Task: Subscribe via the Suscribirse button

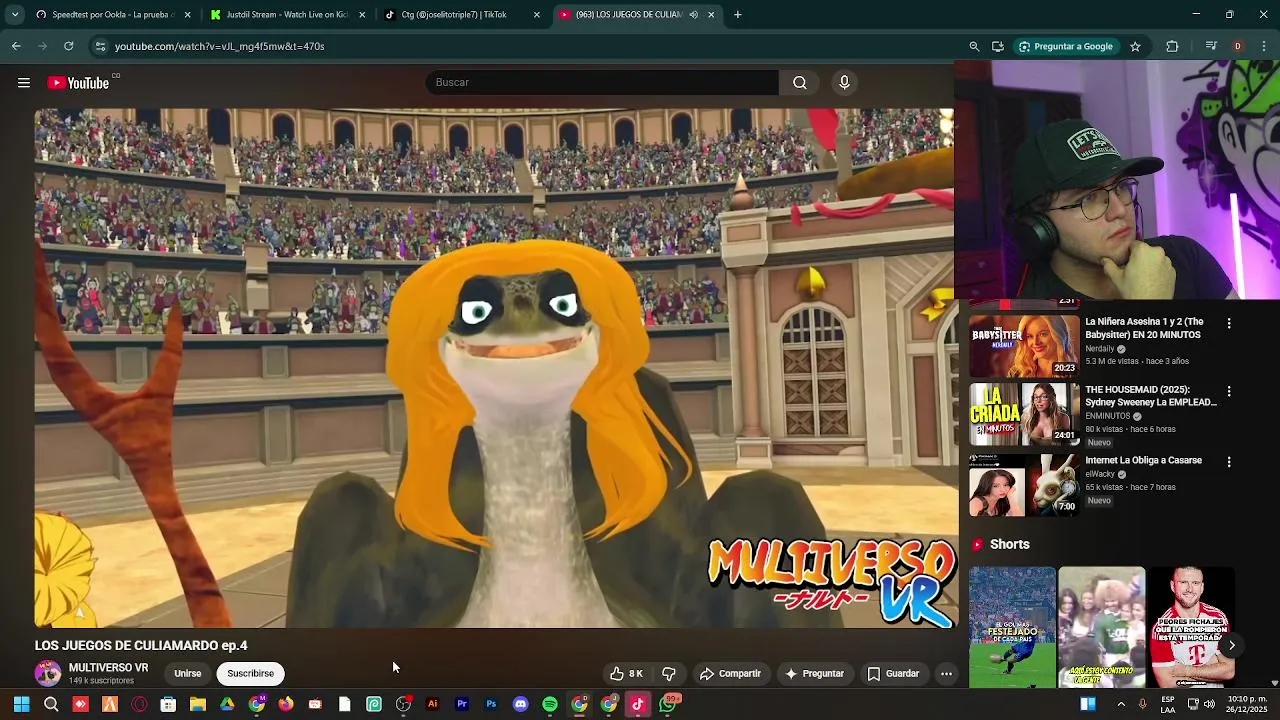Action: 250,674
